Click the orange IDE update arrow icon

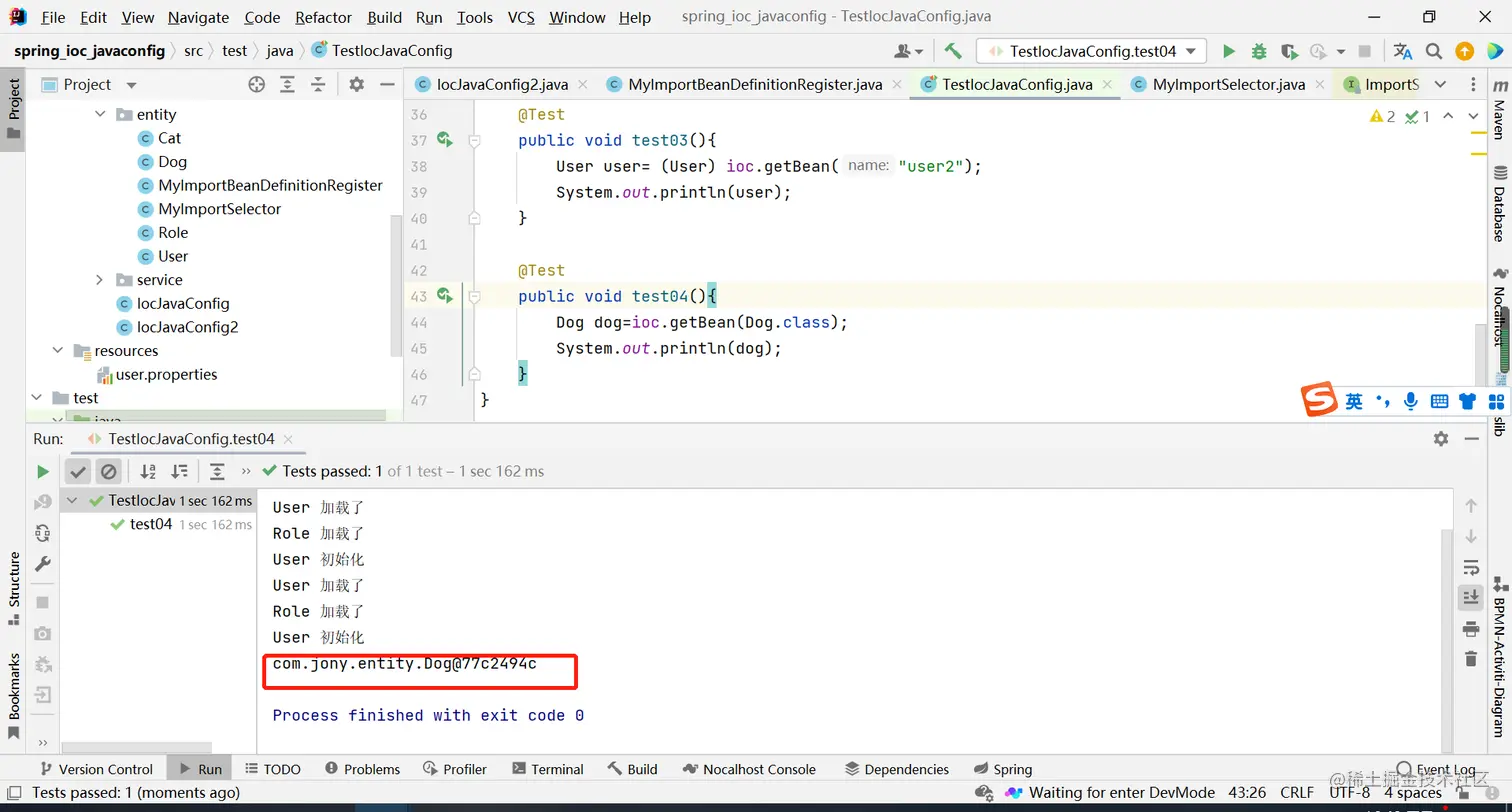pyautogui.click(x=1464, y=51)
